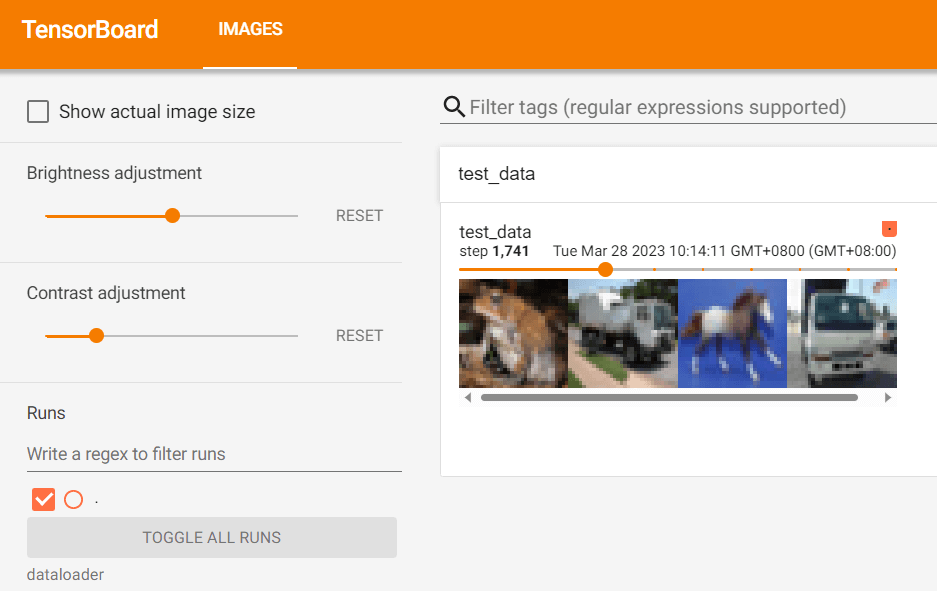Click the Brightness adjustment label
937x591 pixels.
114,173
